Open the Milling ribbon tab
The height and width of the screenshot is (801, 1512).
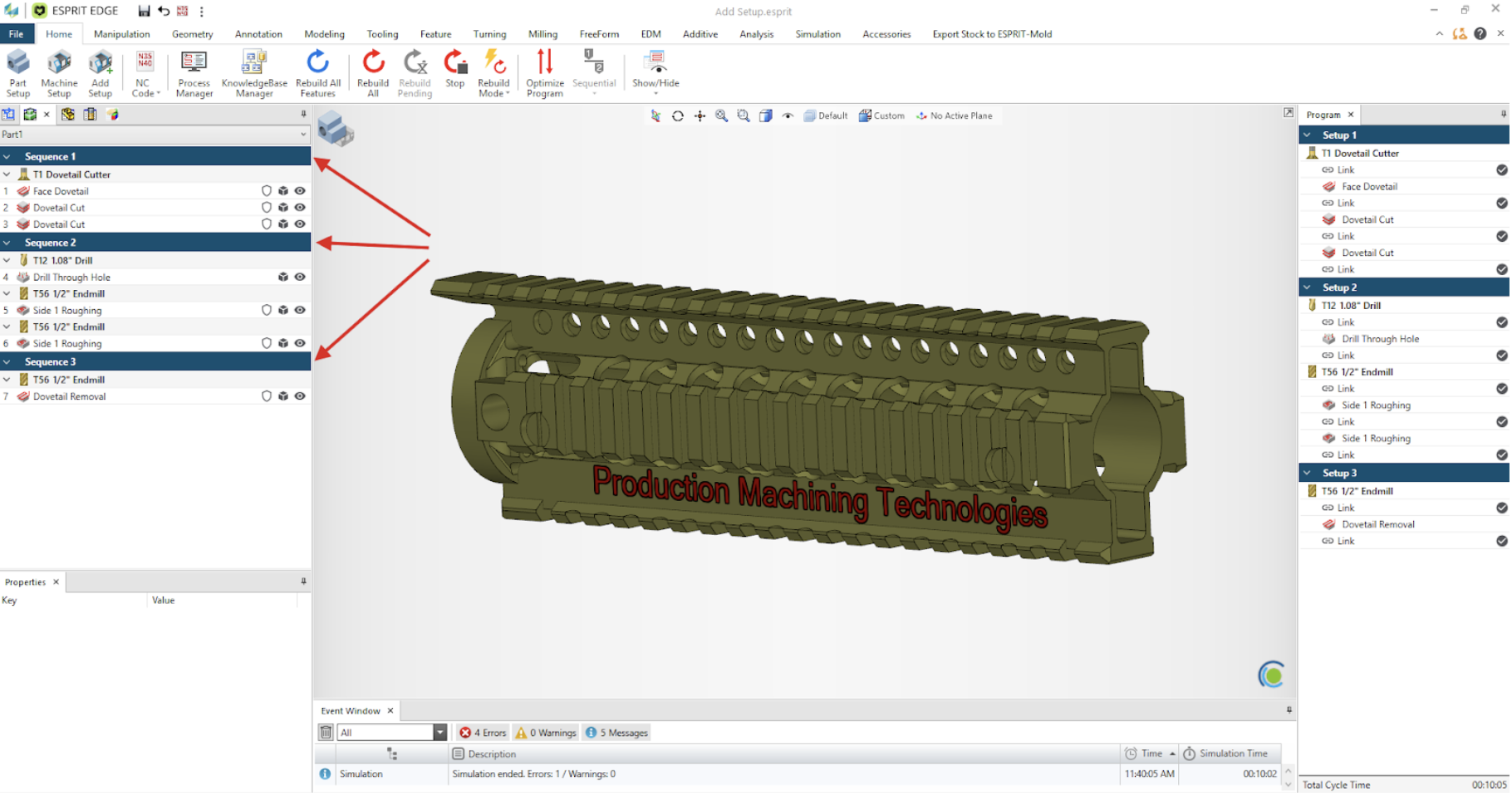pos(542,34)
